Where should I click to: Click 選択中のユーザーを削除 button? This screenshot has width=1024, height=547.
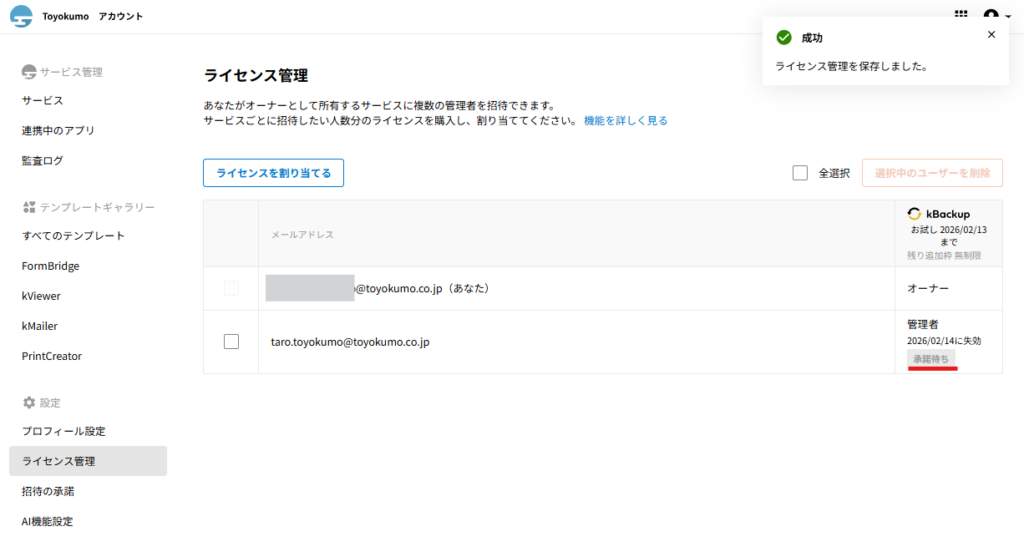click(932, 173)
